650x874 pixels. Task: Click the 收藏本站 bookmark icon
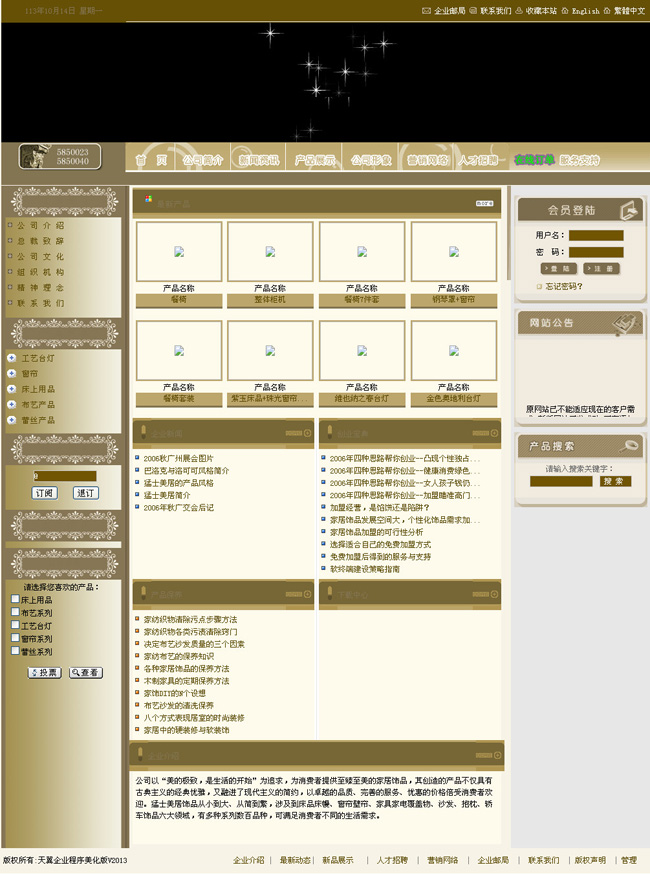(519, 11)
